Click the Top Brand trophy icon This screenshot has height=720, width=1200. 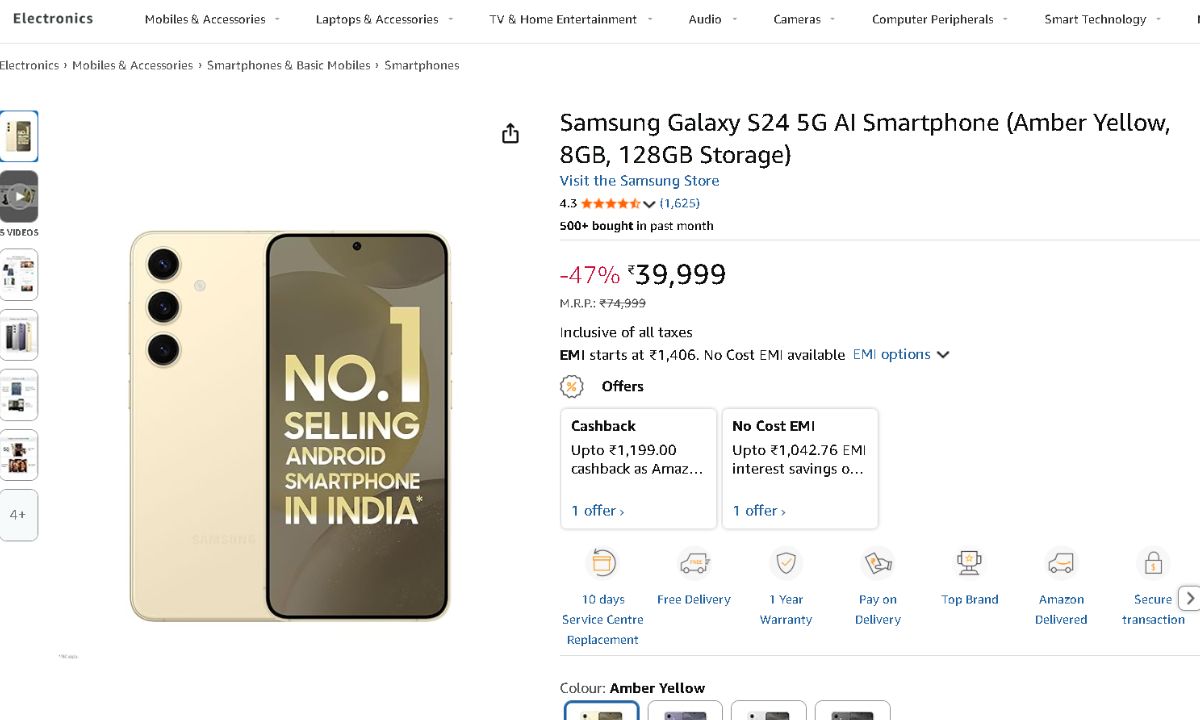969,563
